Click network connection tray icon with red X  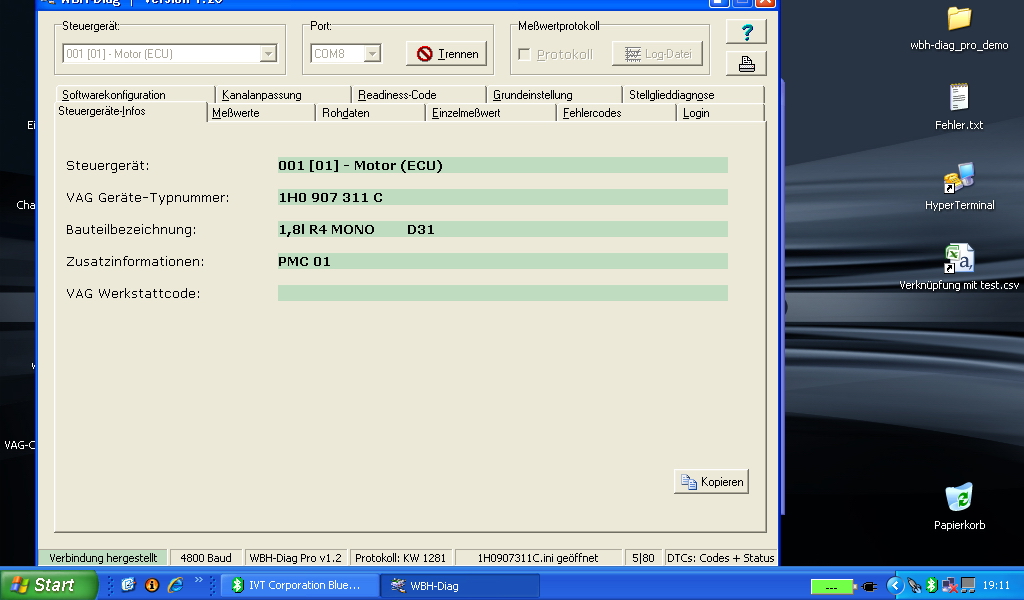tap(950, 585)
